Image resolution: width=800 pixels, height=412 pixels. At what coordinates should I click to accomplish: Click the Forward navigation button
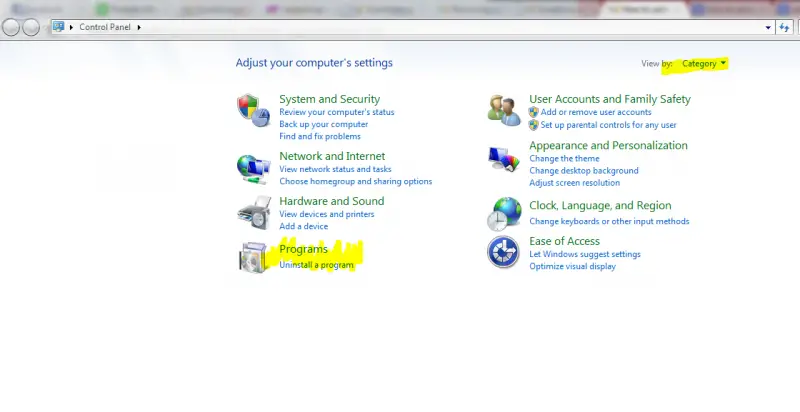(31, 28)
